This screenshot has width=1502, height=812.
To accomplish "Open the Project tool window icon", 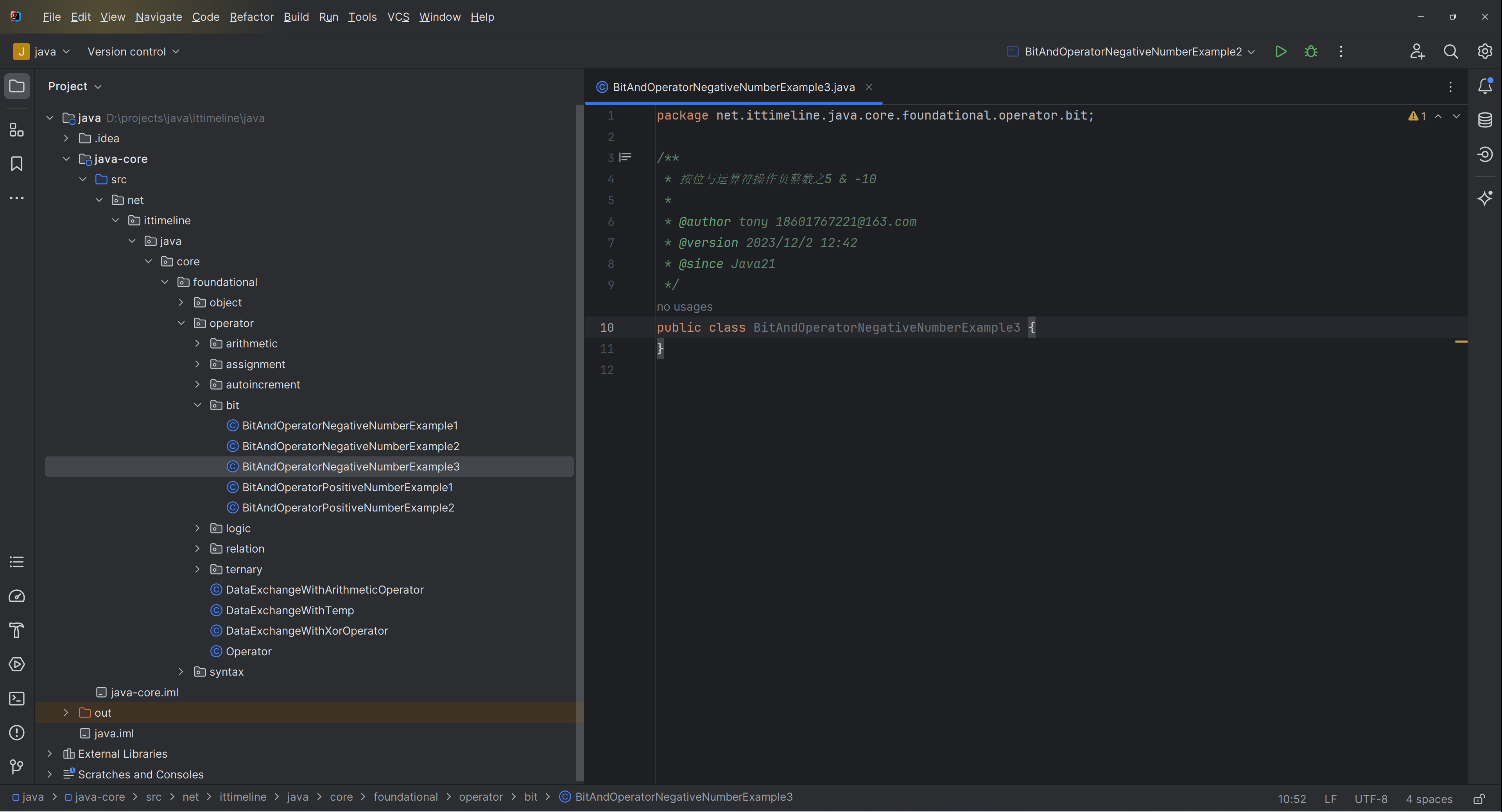I will click(17, 86).
